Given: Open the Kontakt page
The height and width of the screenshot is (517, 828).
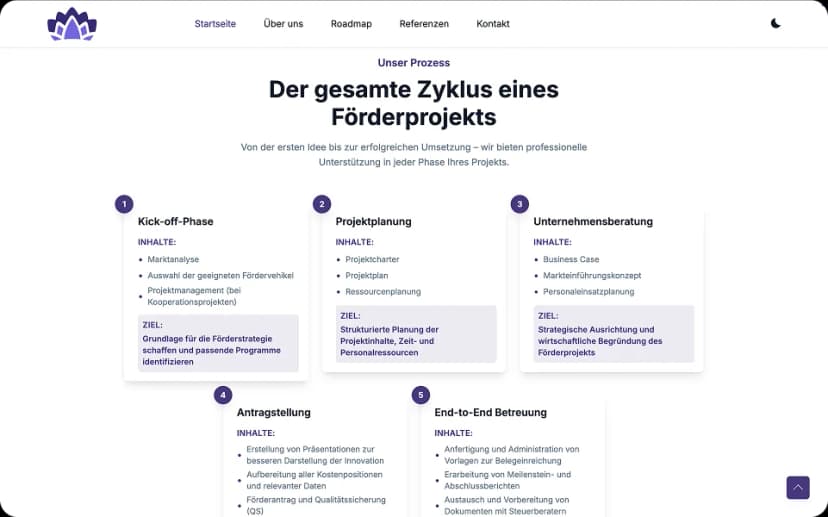Looking at the screenshot, I should coord(493,24).
